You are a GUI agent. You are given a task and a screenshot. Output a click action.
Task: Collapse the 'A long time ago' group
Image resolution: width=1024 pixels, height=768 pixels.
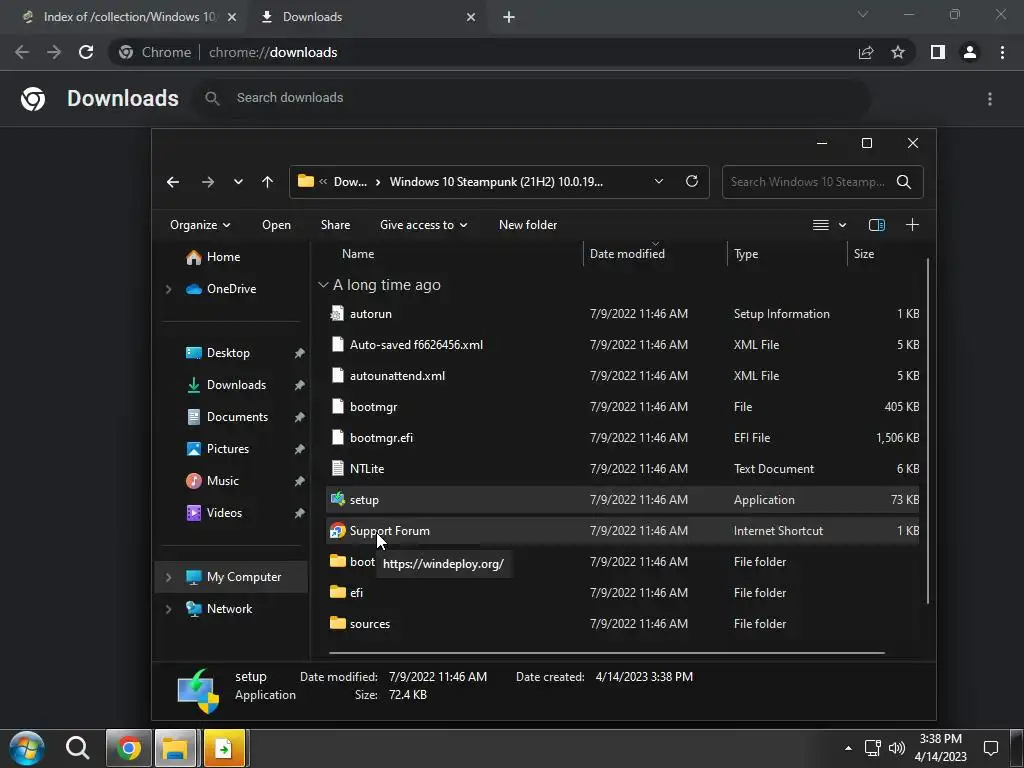tap(323, 285)
